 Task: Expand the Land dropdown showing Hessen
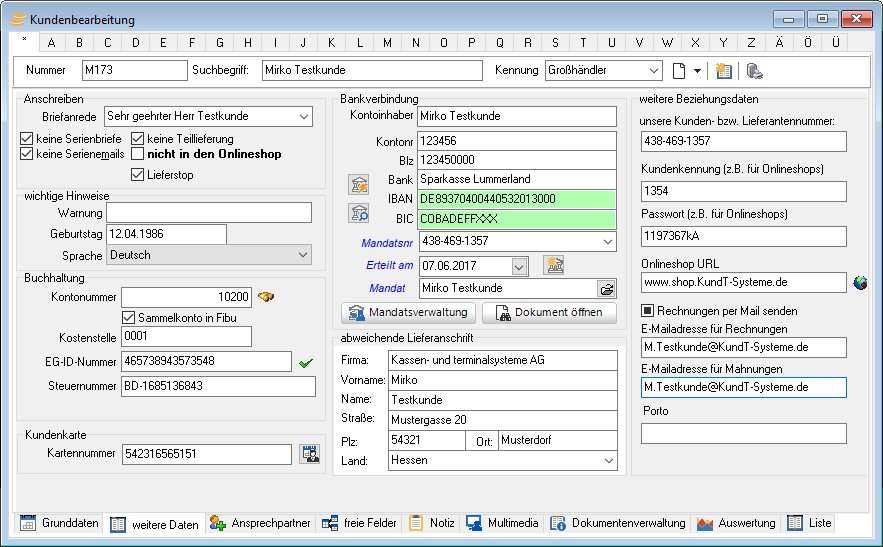click(609, 461)
